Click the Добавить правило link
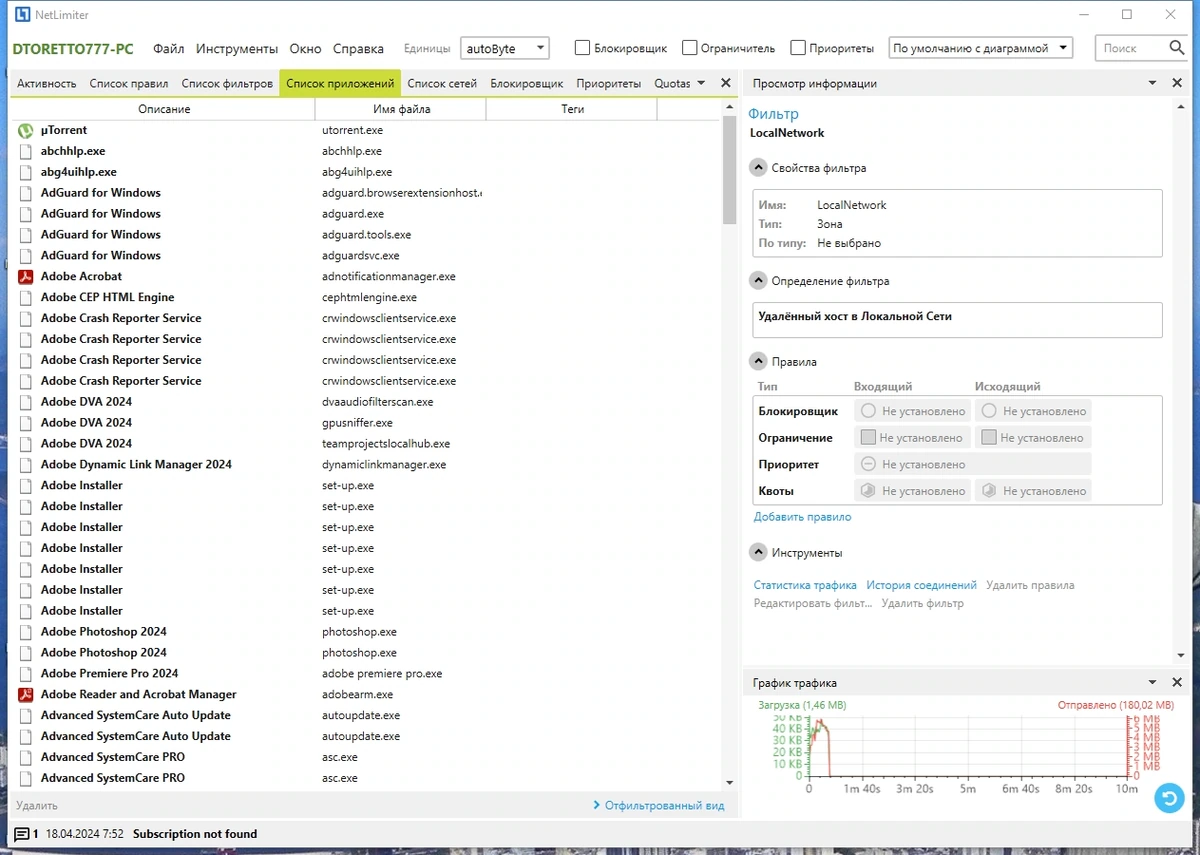Viewport: 1200px width, 855px height. pyautogui.click(x=802, y=517)
